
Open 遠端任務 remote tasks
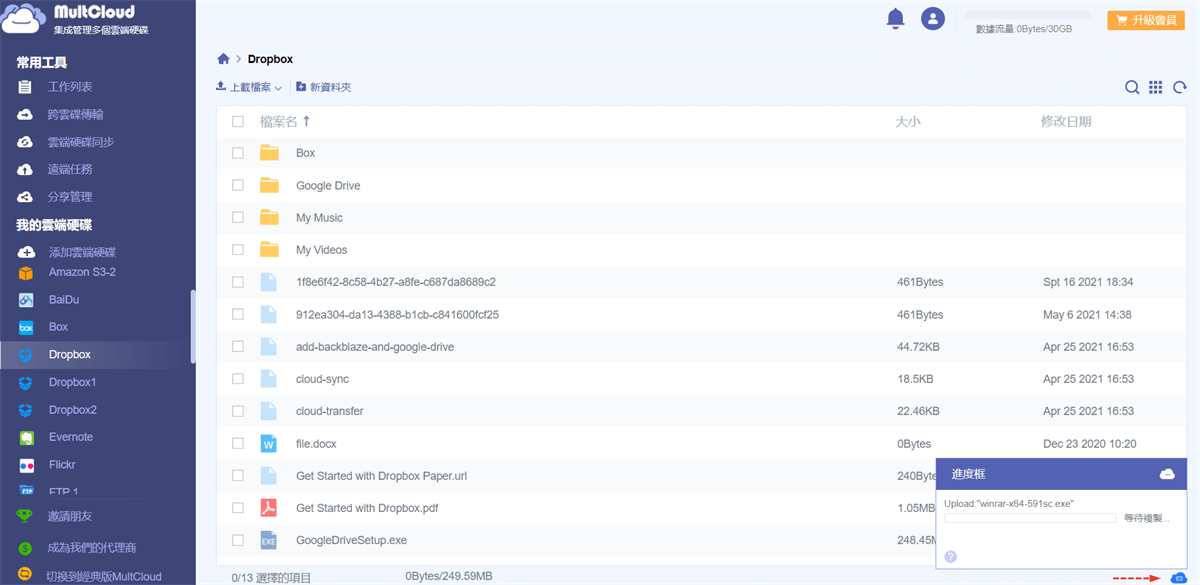[70, 170]
